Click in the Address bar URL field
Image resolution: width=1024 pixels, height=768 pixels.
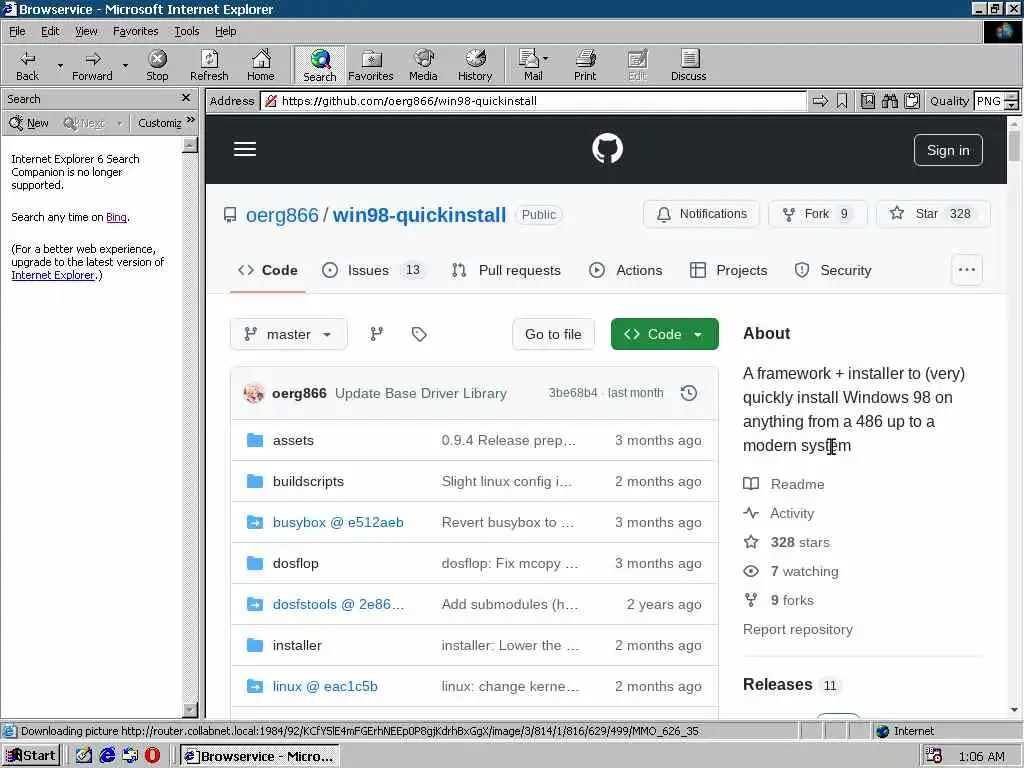pyautogui.click(x=534, y=101)
